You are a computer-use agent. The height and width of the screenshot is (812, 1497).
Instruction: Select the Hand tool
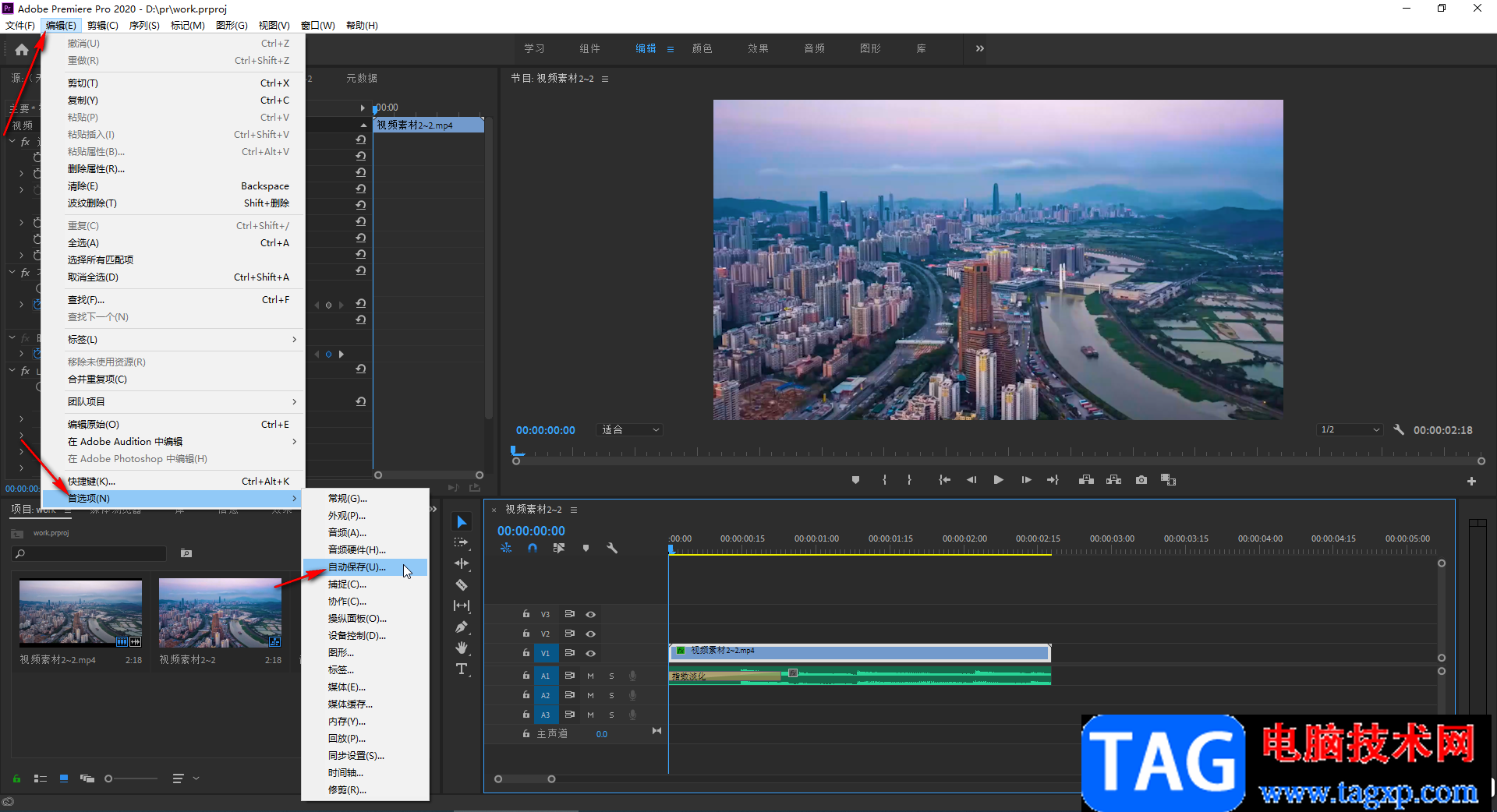(462, 648)
